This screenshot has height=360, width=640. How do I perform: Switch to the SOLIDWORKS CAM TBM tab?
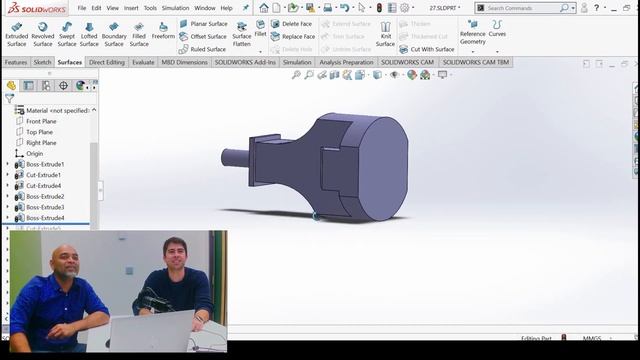coord(476,62)
